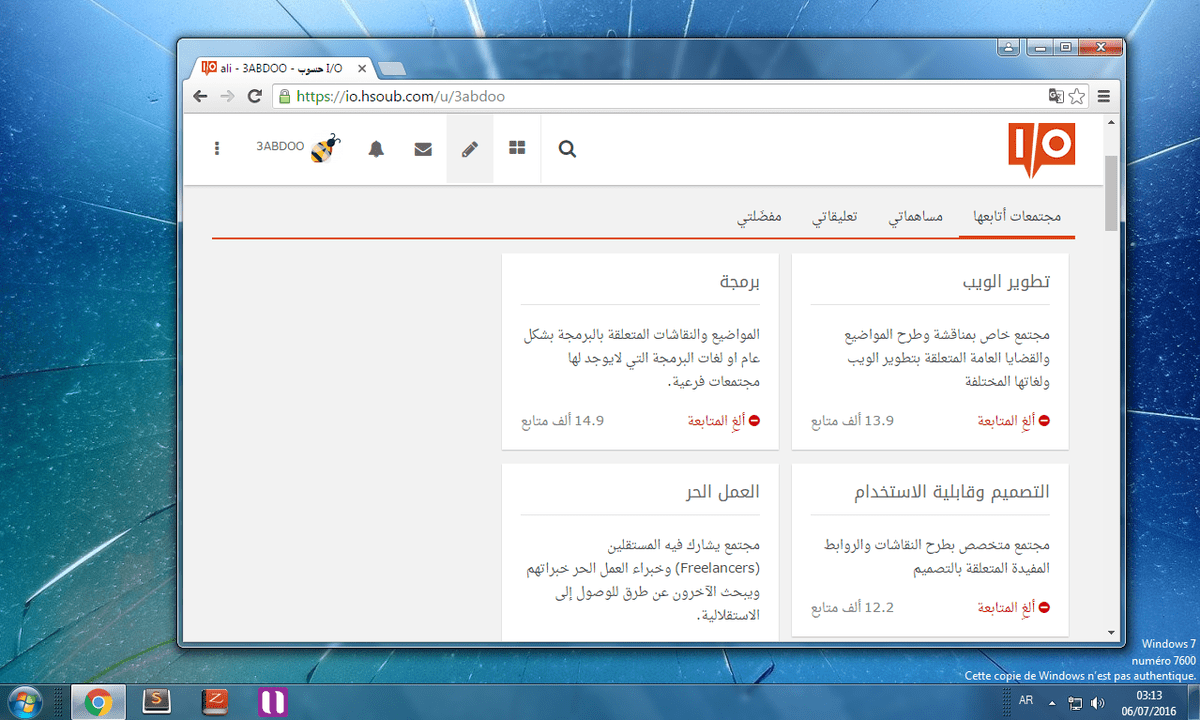Bookmark this page with star icon
The width and height of the screenshot is (1200, 720).
coord(1077,97)
